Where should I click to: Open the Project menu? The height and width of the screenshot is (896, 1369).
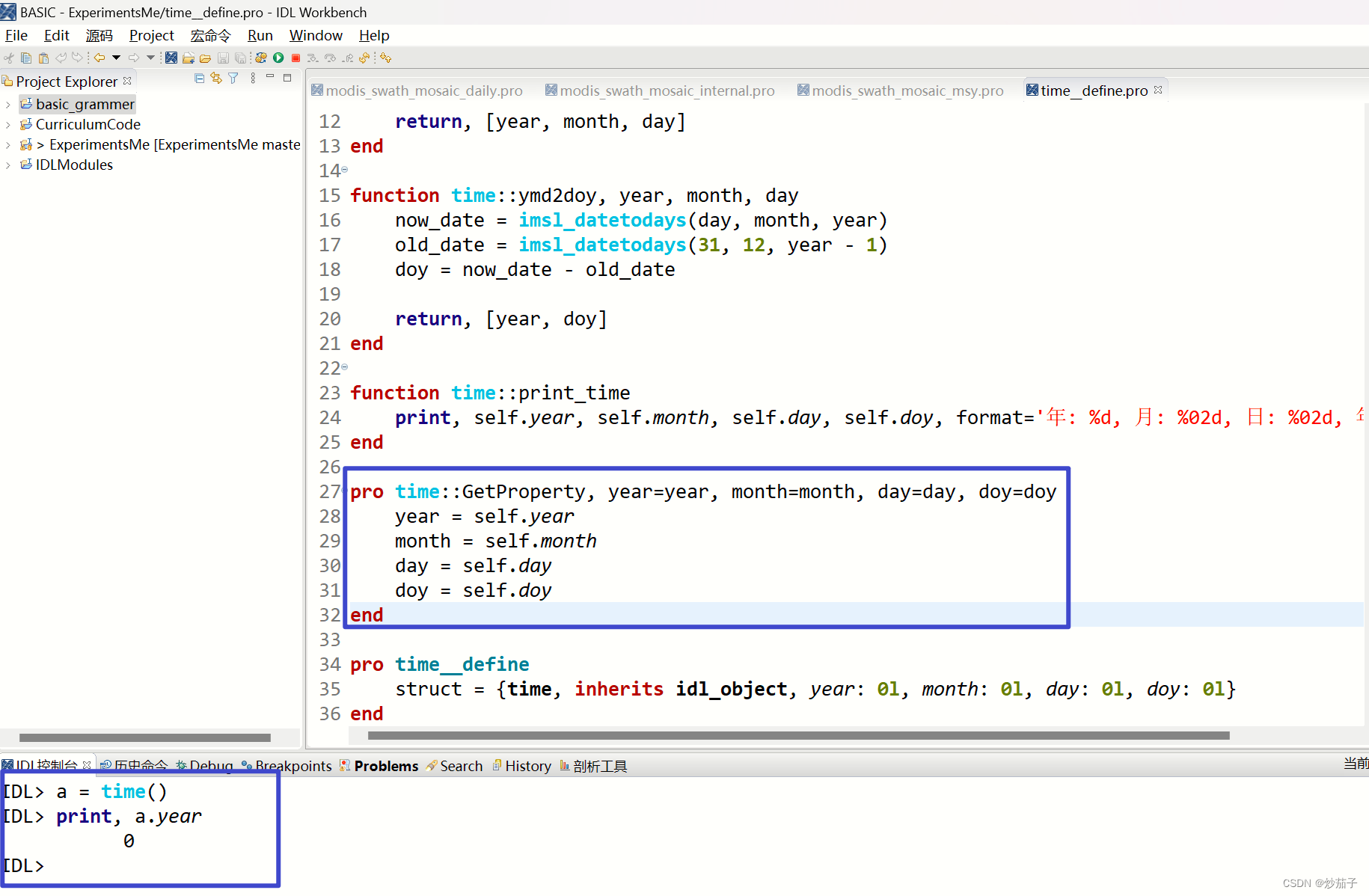point(152,35)
